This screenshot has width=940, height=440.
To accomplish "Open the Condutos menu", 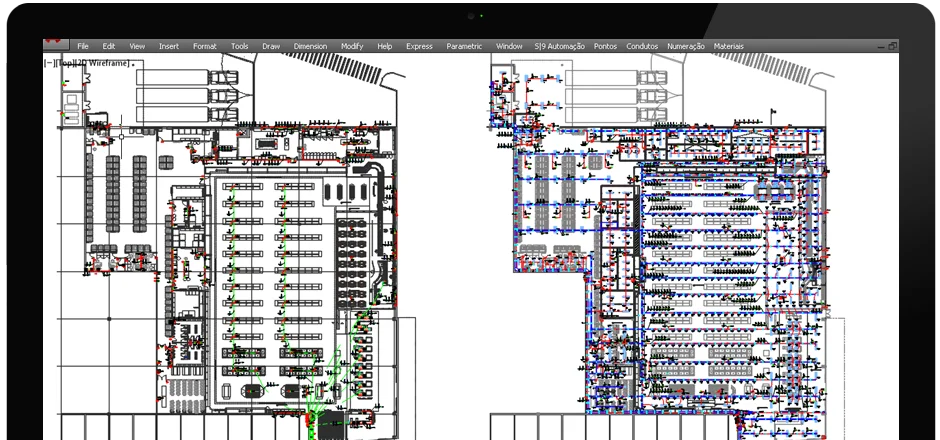I will tap(642, 46).
